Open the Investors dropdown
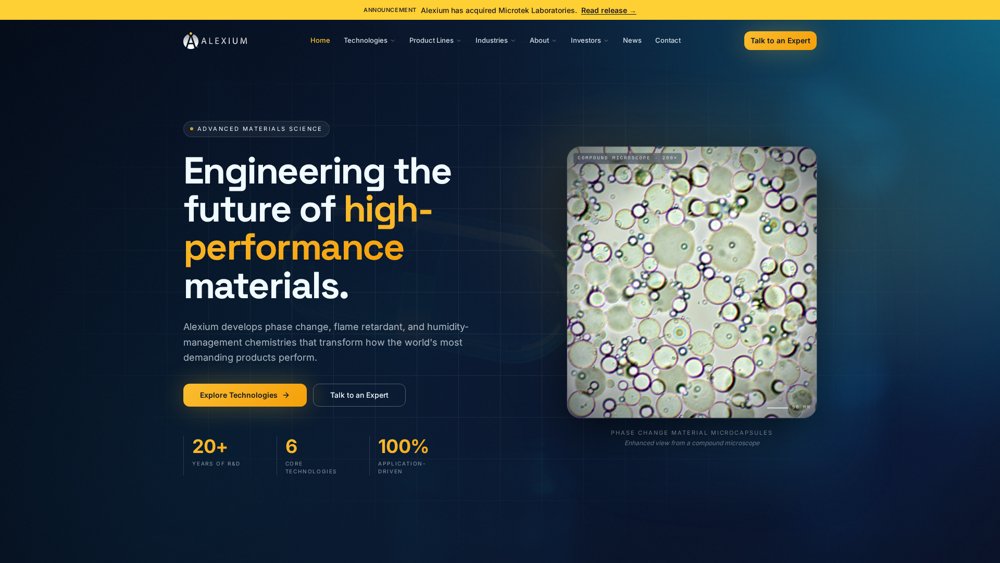This screenshot has height=563, width=1000. (589, 40)
